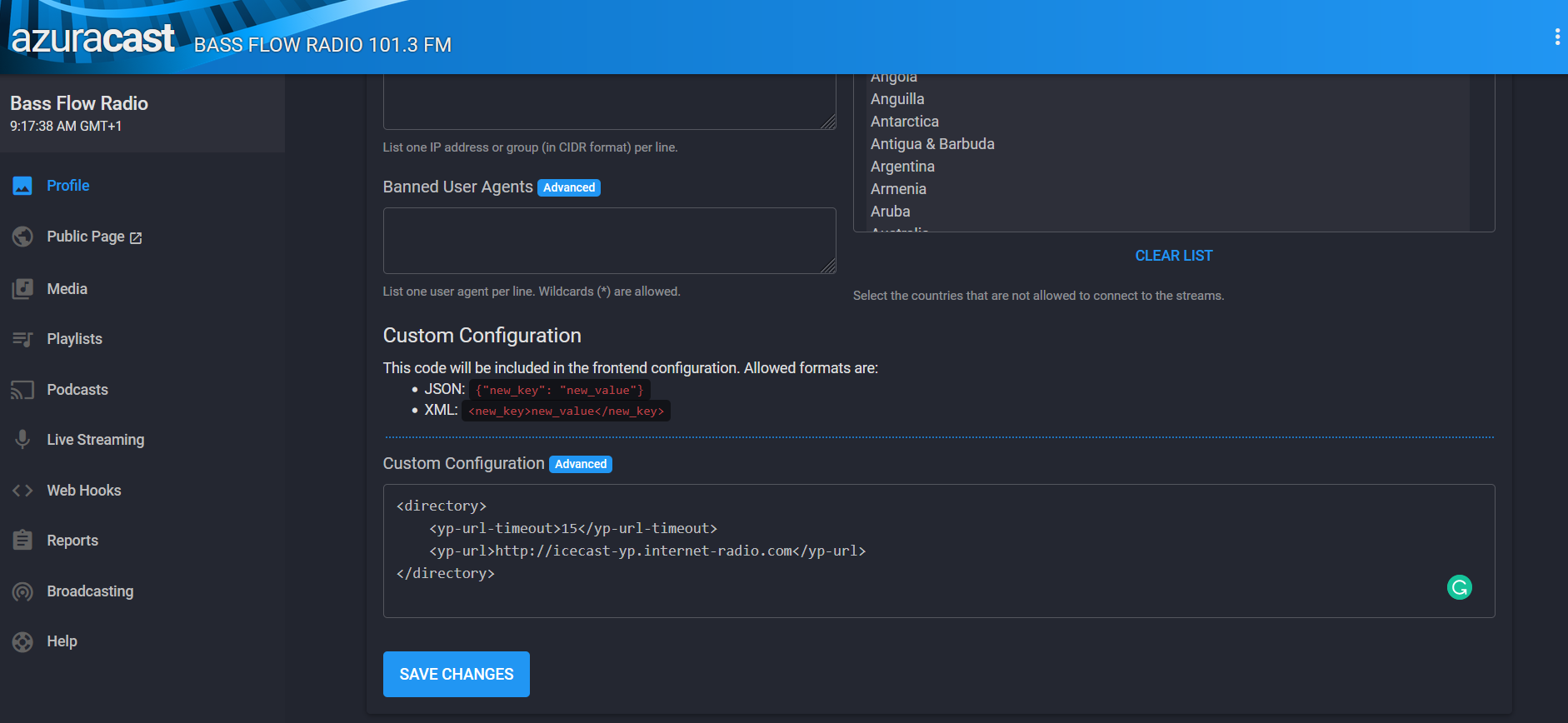Image resolution: width=1568 pixels, height=723 pixels.
Task: Click the Podcasts cast icon
Action: (22, 390)
